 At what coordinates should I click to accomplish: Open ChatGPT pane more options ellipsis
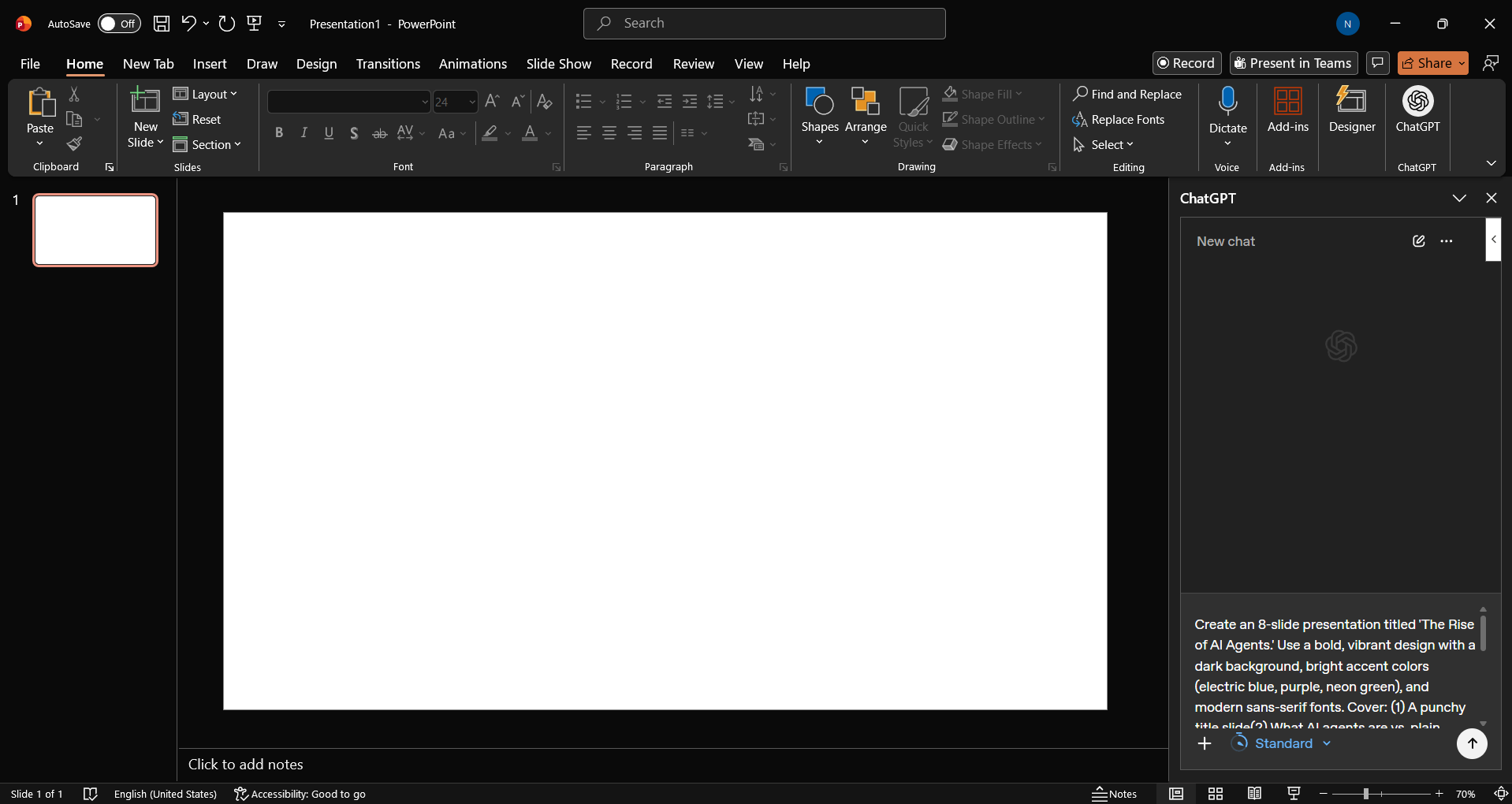1447,241
